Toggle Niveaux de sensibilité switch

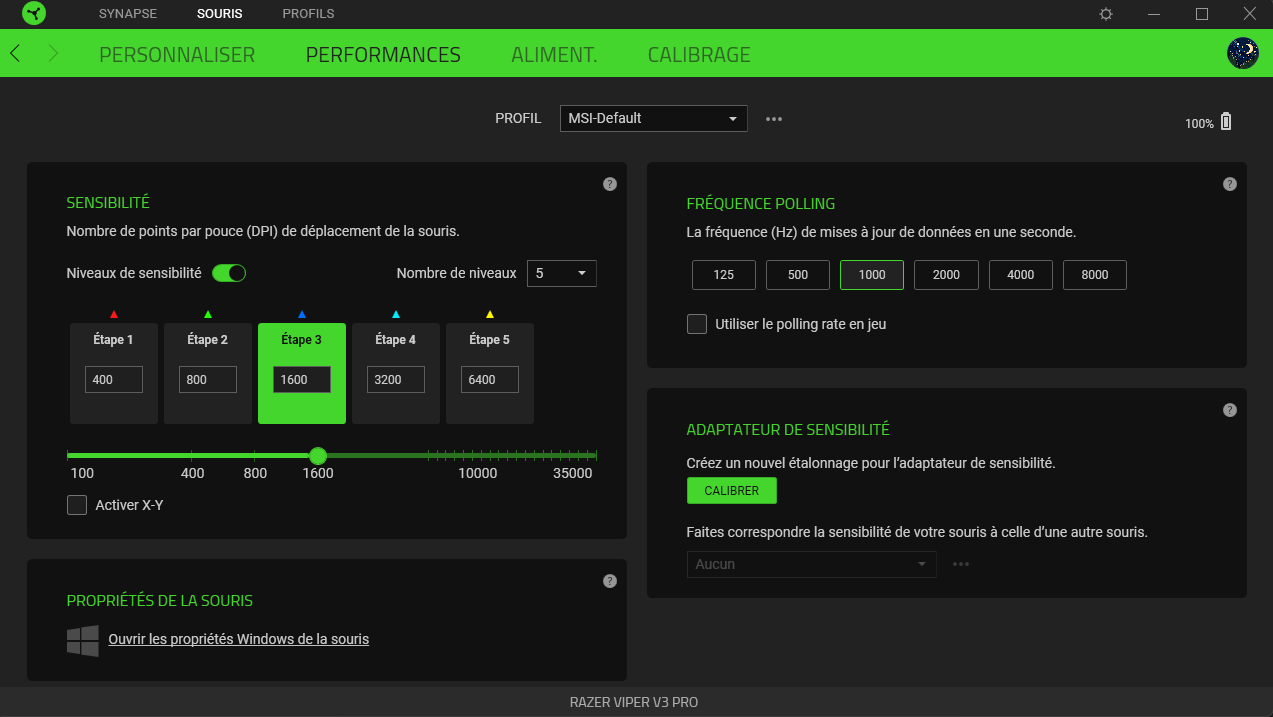pyautogui.click(x=229, y=273)
